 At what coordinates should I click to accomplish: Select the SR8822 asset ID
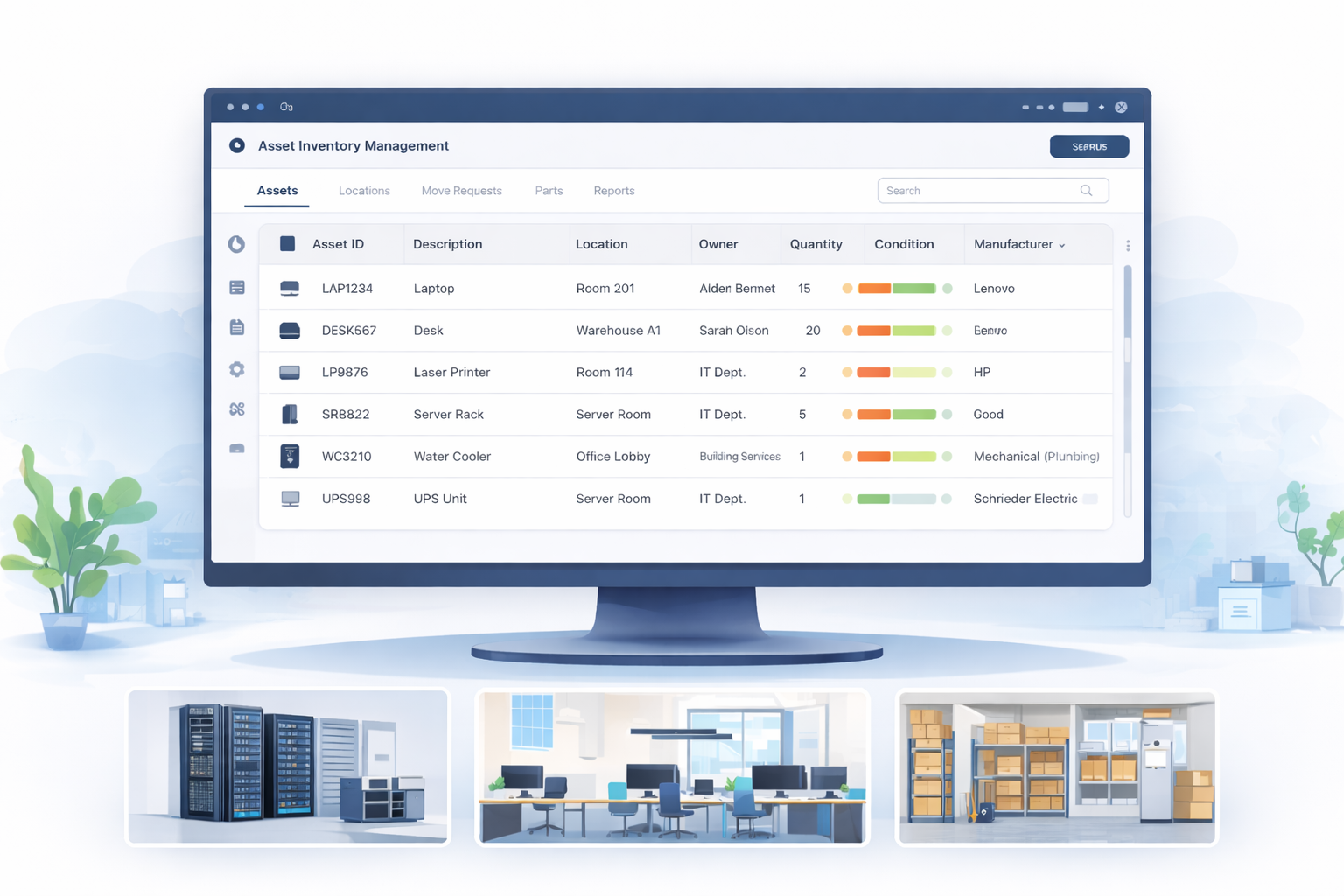click(346, 414)
